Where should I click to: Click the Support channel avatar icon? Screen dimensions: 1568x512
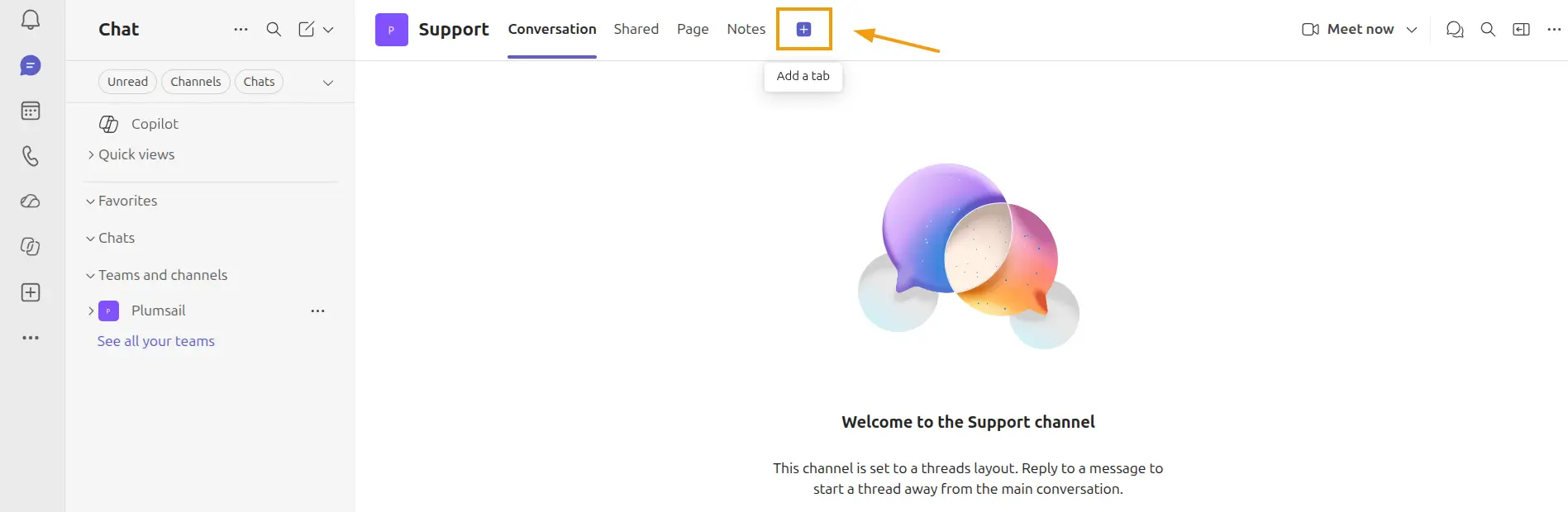[x=392, y=30]
